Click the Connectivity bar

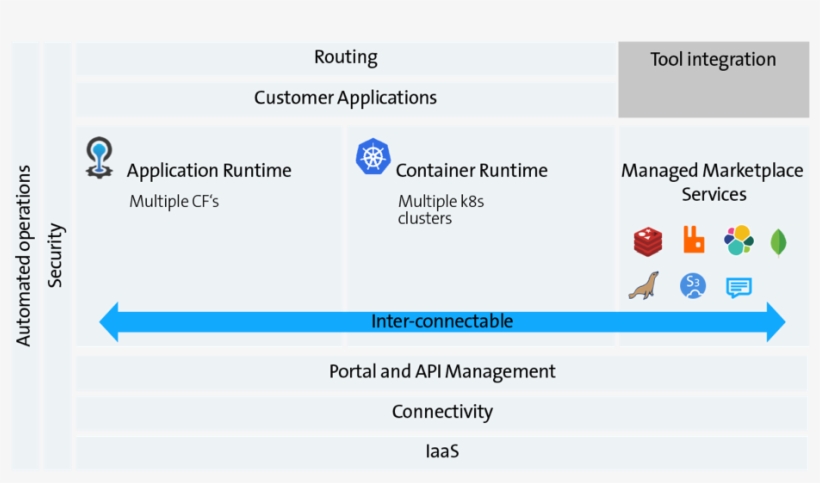coord(441,413)
